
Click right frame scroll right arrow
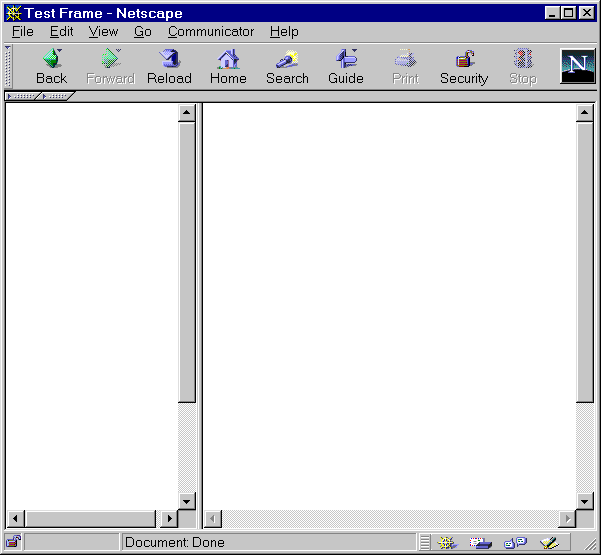(567, 519)
